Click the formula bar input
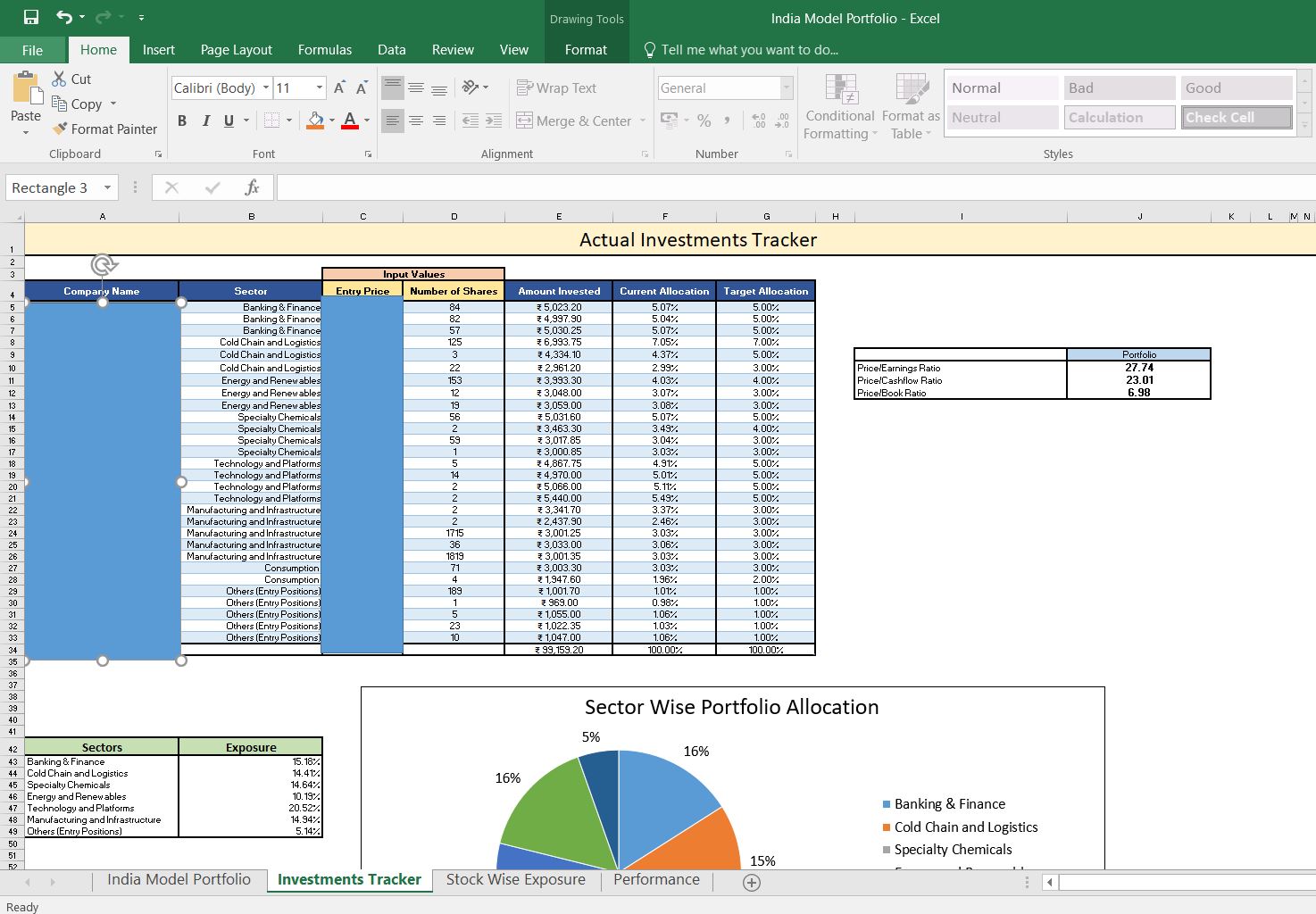The width and height of the screenshot is (1316, 914). (x=795, y=187)
